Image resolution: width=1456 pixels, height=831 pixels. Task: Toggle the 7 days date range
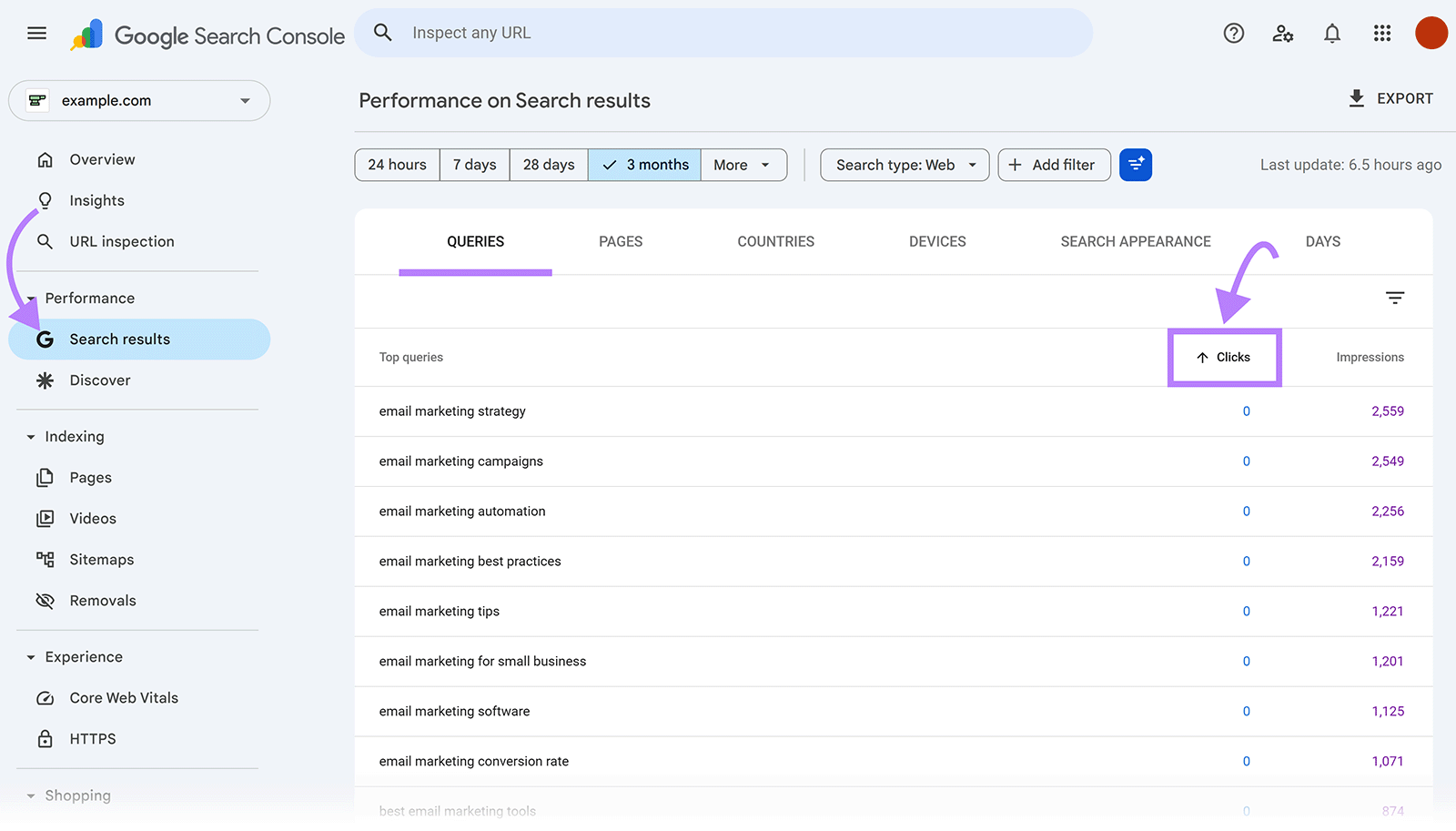click(474, 165)
